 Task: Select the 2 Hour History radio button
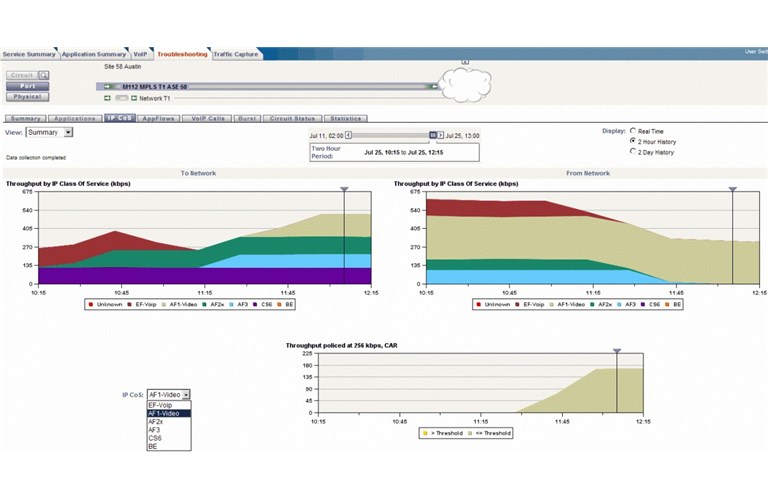(x=633, y=141)
